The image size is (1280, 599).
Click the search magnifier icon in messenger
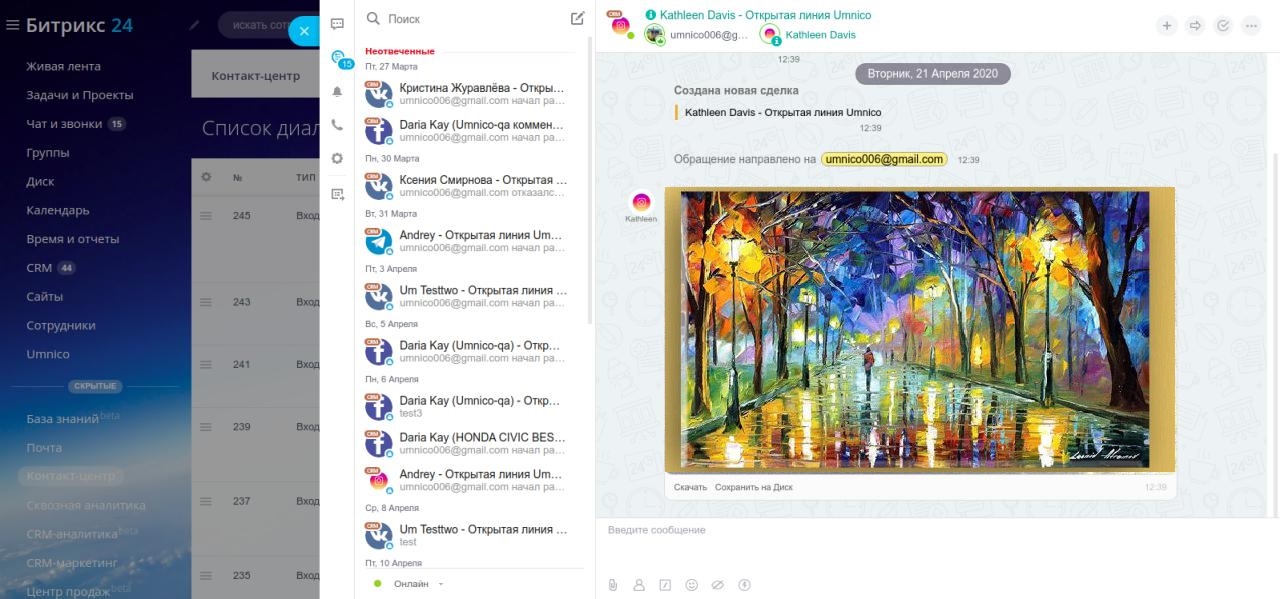tap(373, 18)
